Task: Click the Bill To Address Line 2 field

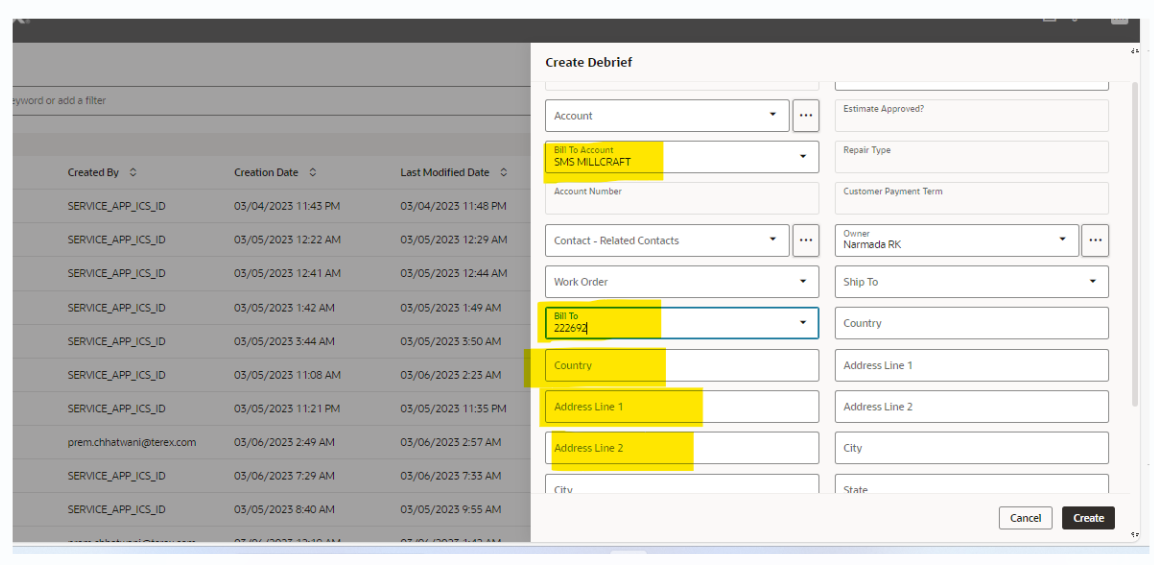Action: click(682, 448)
